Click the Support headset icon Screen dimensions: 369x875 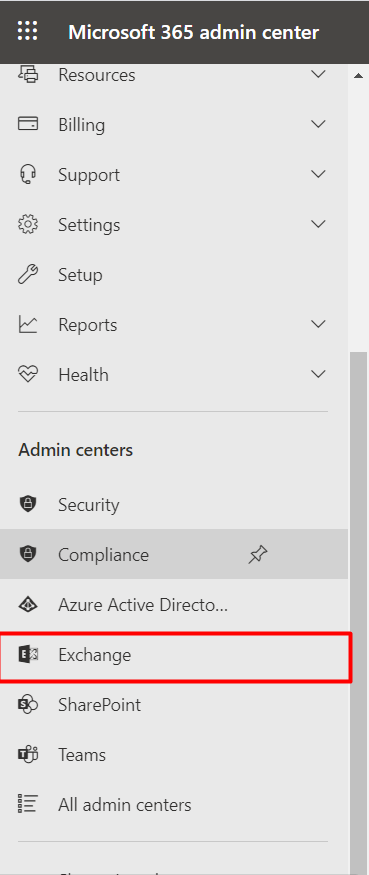pos(28,174)
